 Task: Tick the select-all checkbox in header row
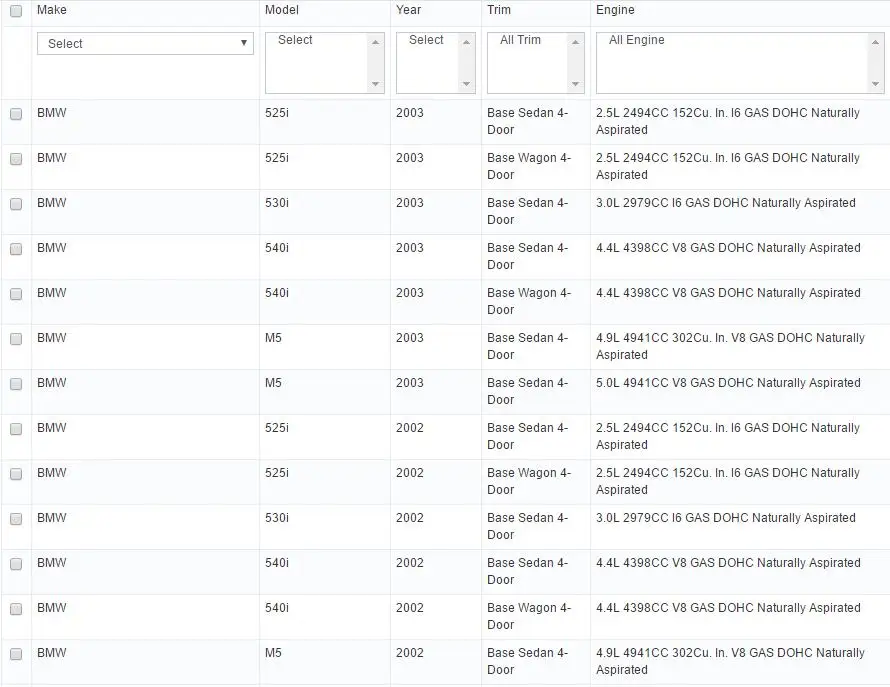pyautogui.click(x=16, y=11)
